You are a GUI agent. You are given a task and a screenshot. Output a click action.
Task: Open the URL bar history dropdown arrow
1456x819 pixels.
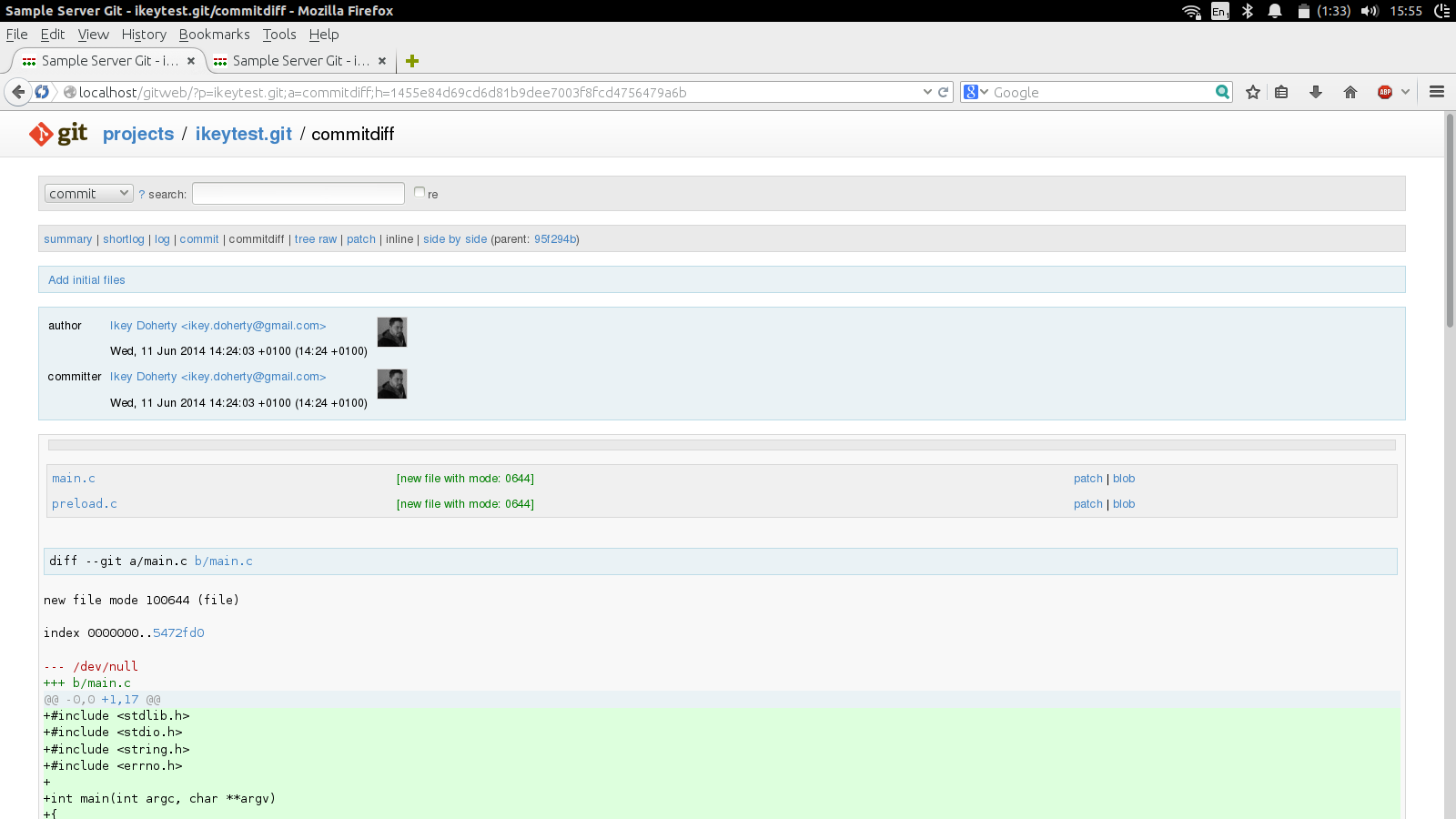tap(927, 92)
